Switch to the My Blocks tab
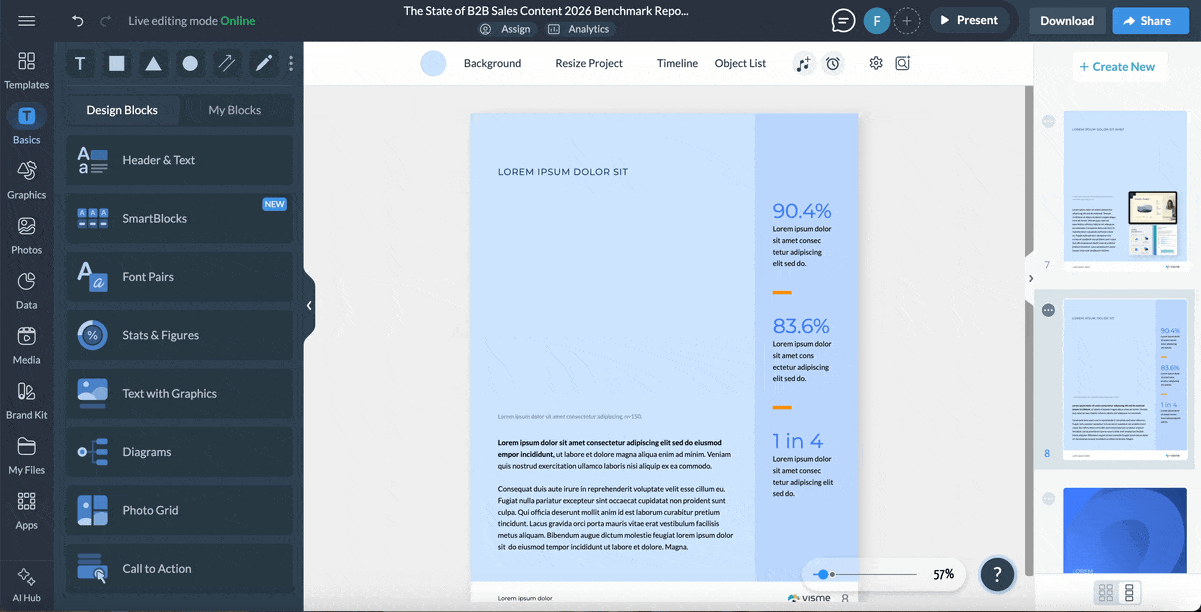Viewport: 1201px width, 612px height. 234,110
